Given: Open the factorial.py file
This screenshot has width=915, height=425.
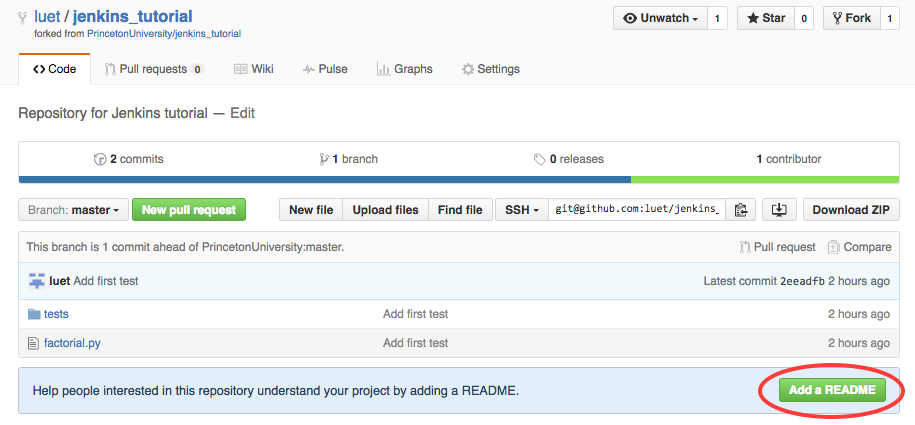Looking at the screenshot, I should (x=72, y=343).
